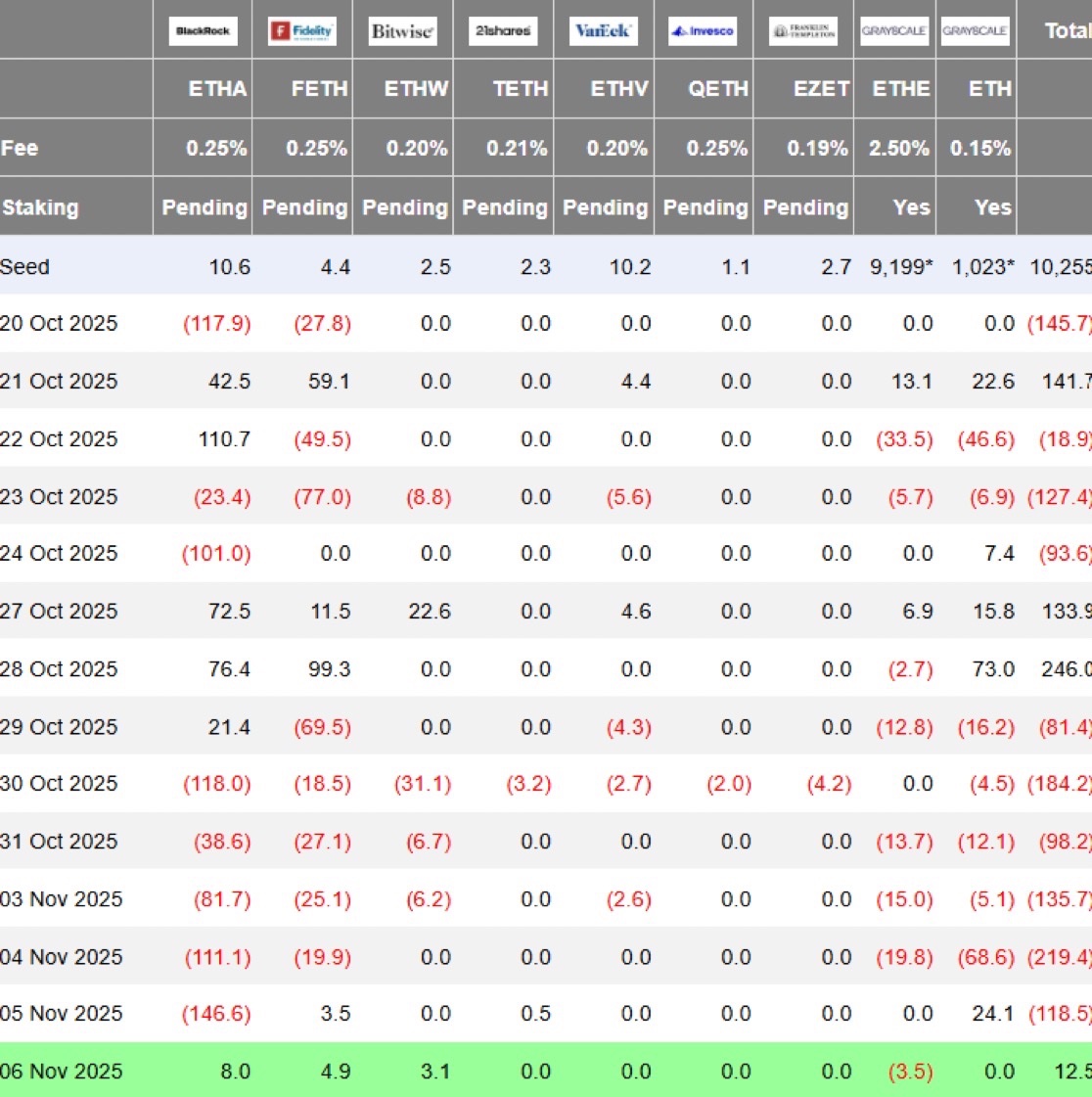Select the ETHE ticker header

902,89
